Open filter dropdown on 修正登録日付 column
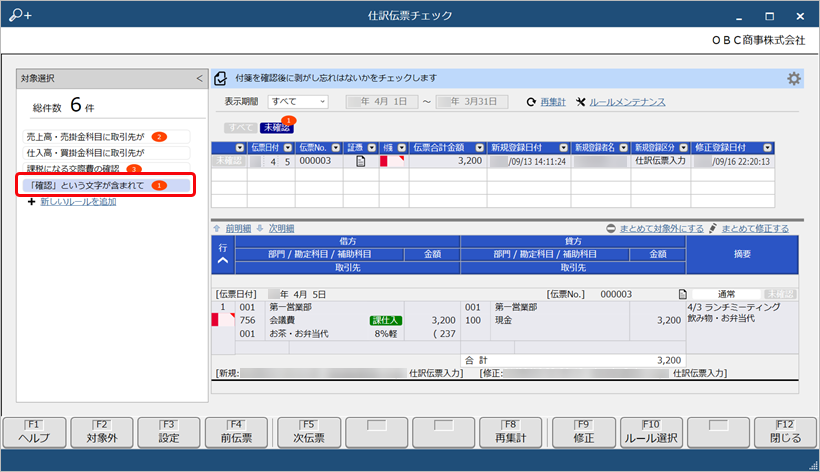The image size is (820, 472). tap(767, 148)
